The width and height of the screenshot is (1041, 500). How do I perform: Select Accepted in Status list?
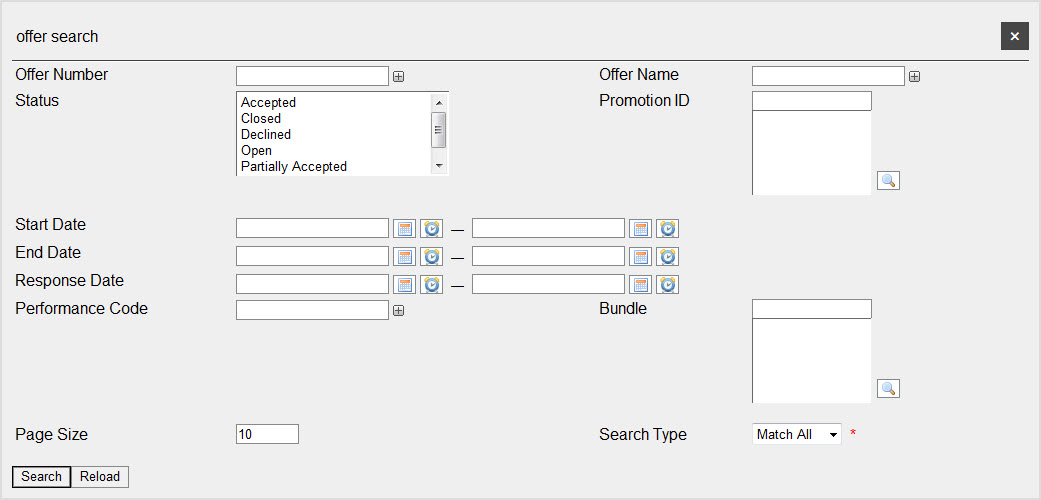[x=268, y=103]
